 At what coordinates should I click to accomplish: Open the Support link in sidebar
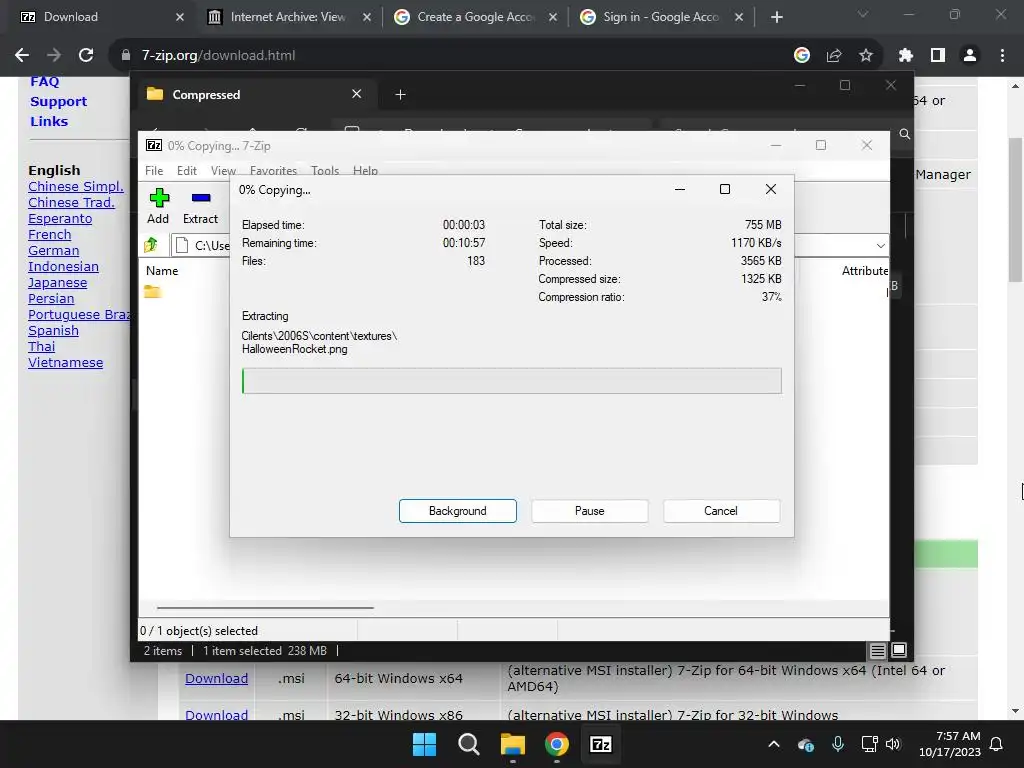click(58, 101)
